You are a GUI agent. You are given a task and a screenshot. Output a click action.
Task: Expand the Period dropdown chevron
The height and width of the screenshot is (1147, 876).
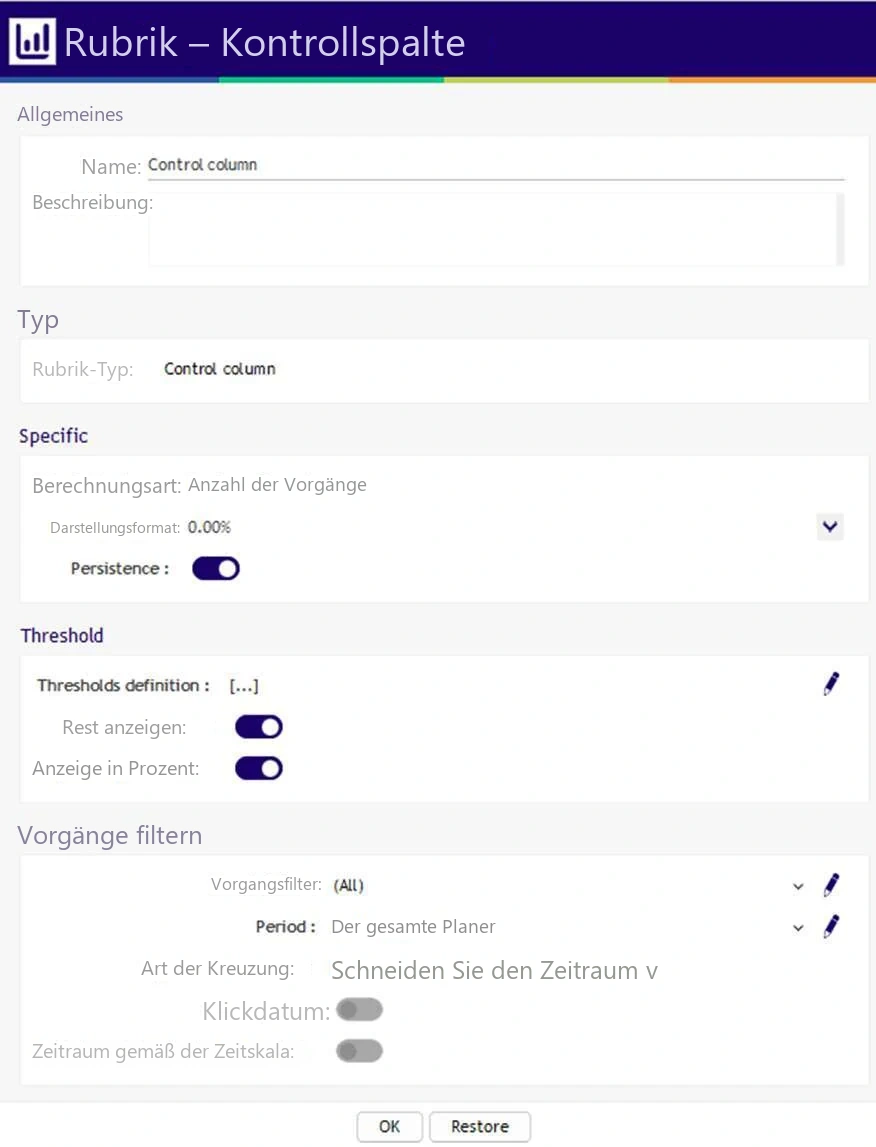[x=798, y=928]
